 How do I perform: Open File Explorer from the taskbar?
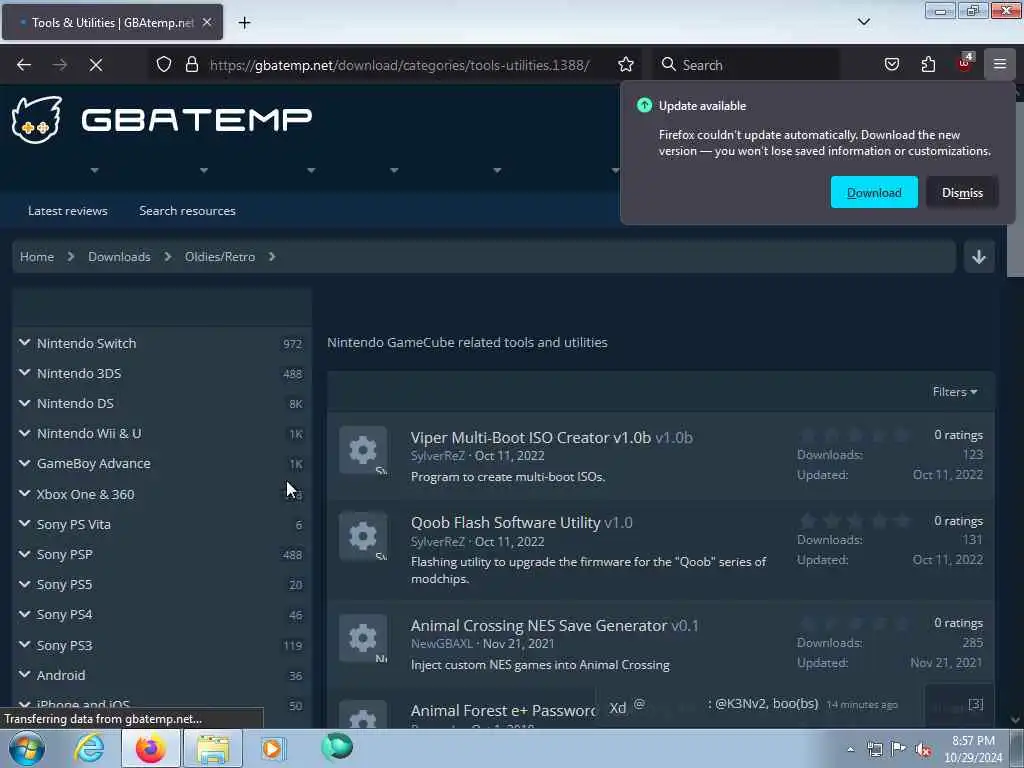click(213, 748)
